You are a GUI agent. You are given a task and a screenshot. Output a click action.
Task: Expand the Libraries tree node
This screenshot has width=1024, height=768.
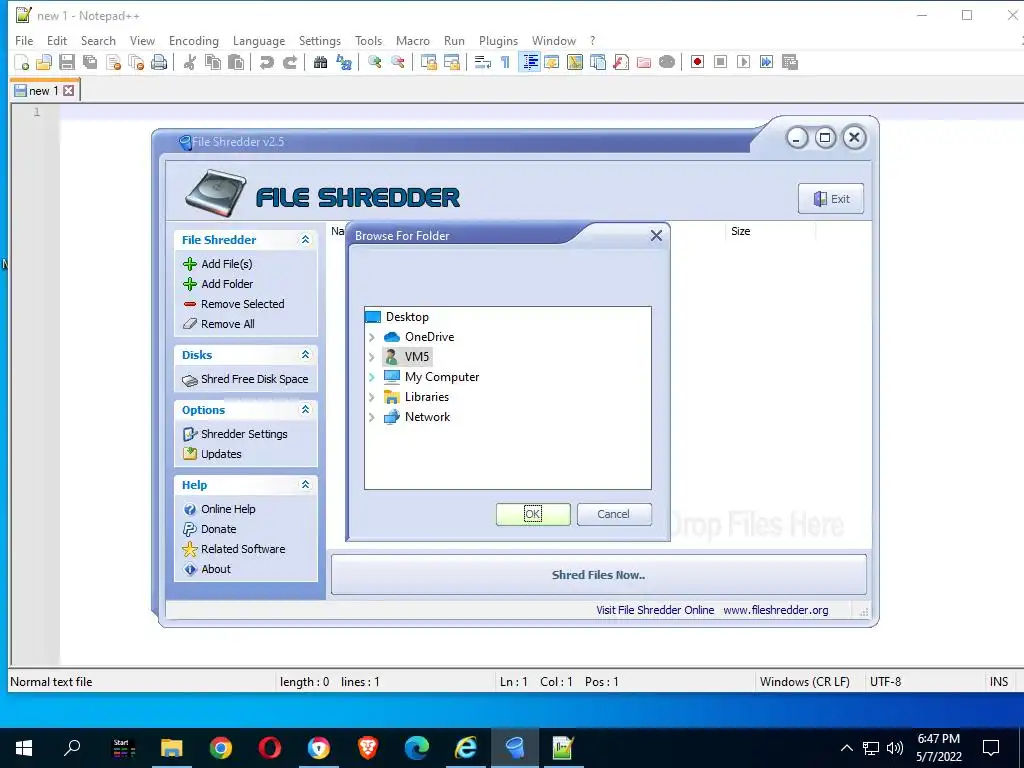(372, 397)
